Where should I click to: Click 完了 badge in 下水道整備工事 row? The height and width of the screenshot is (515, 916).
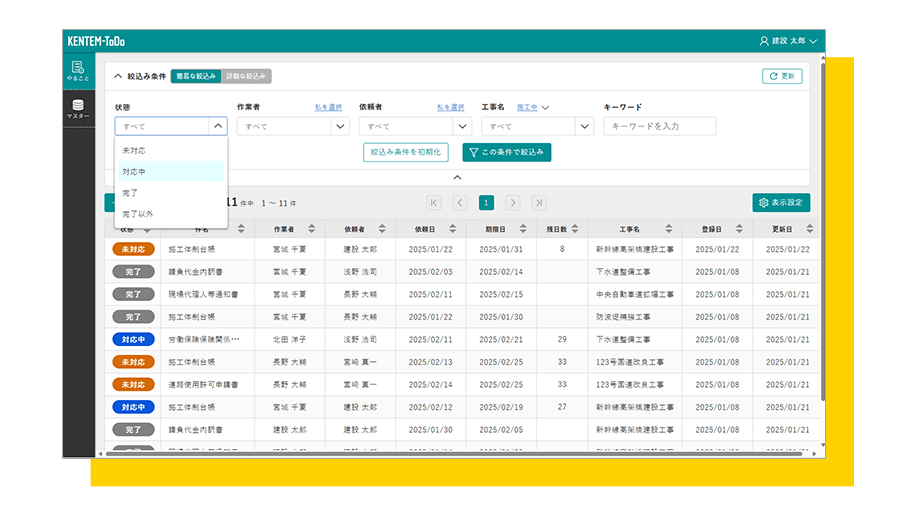(133, 272)
